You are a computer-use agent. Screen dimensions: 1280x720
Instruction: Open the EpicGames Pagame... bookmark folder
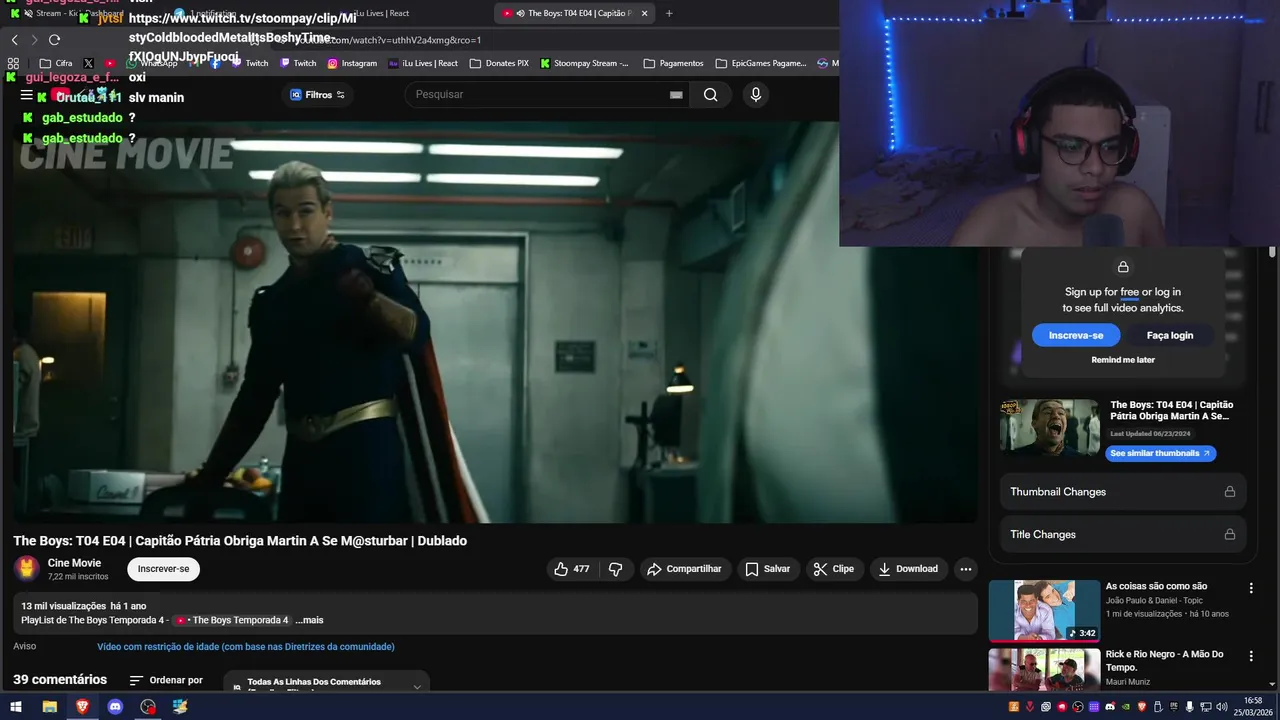pos(760,63)
